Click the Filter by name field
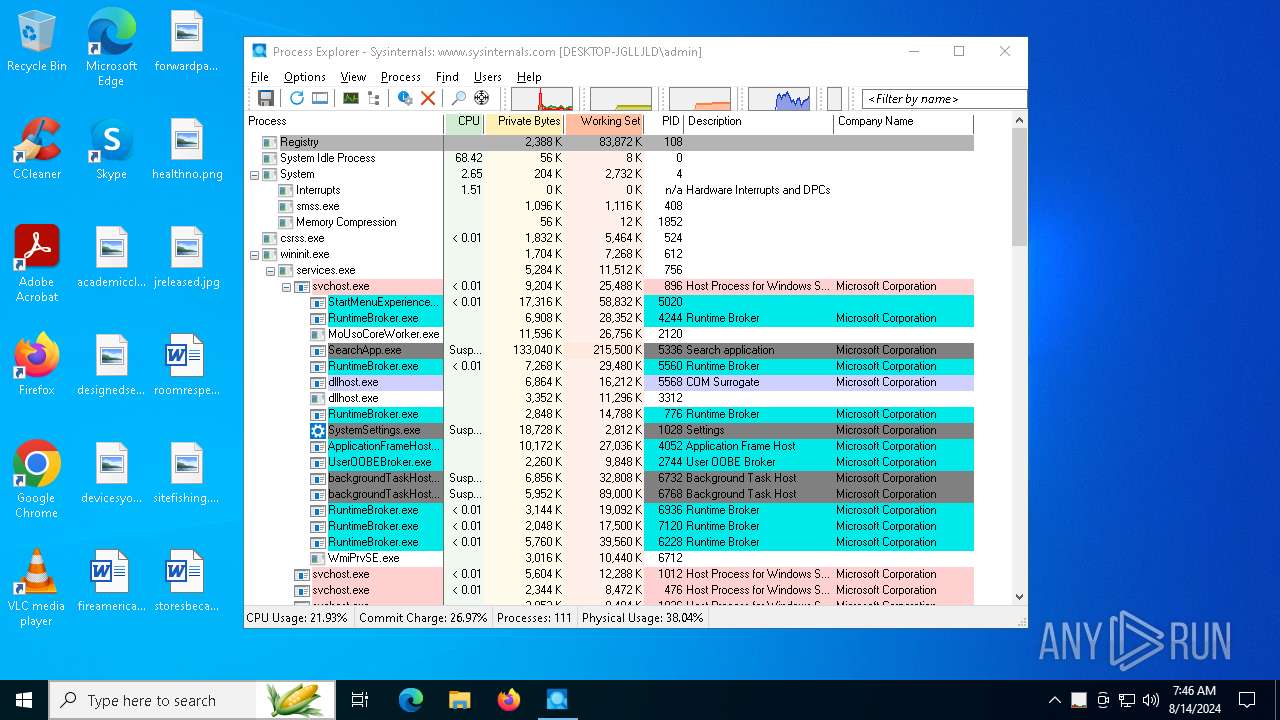1280x720 pixels. pos(944,99)
